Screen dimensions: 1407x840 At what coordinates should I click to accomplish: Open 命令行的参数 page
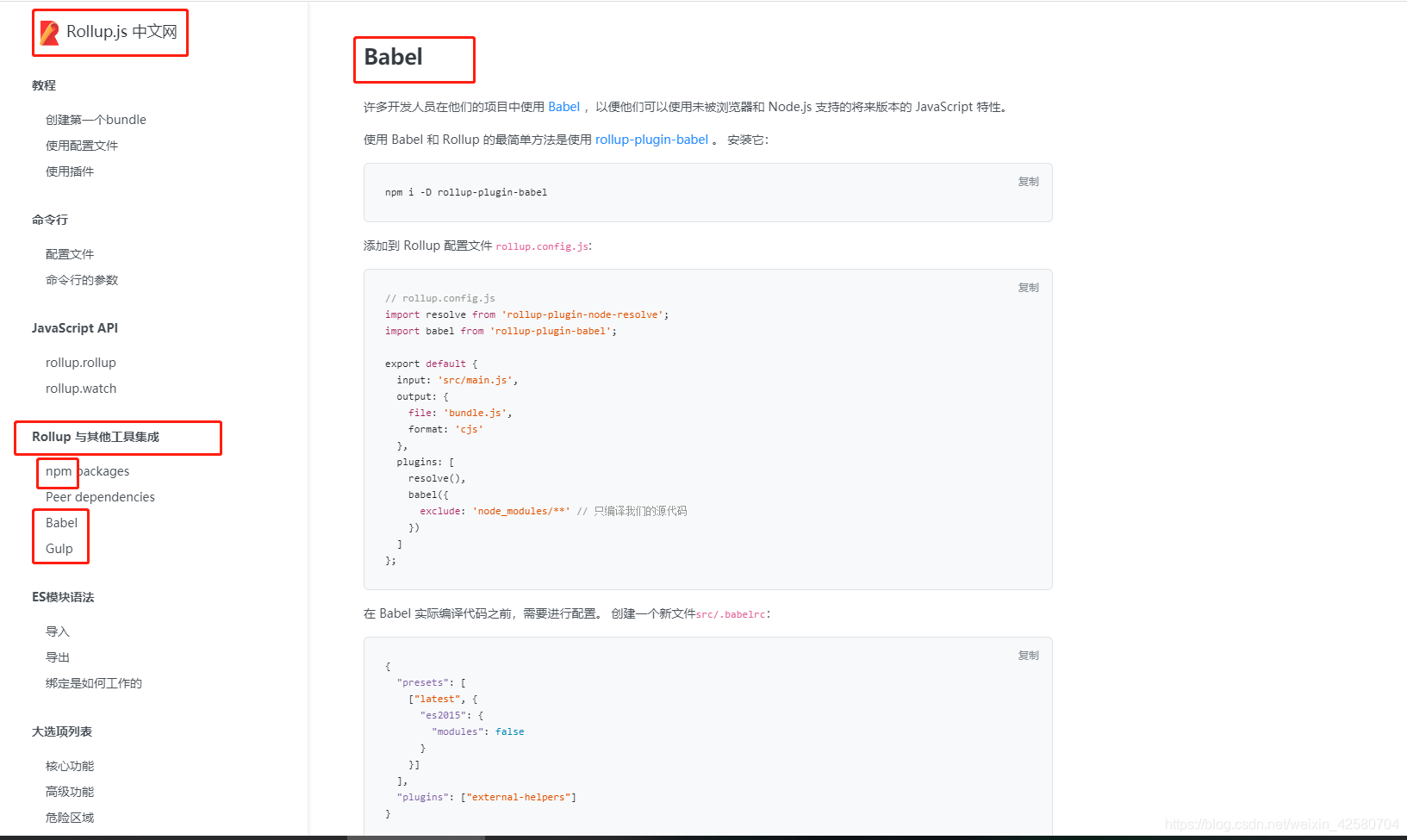pyautogui.click(x=82, y=280)
